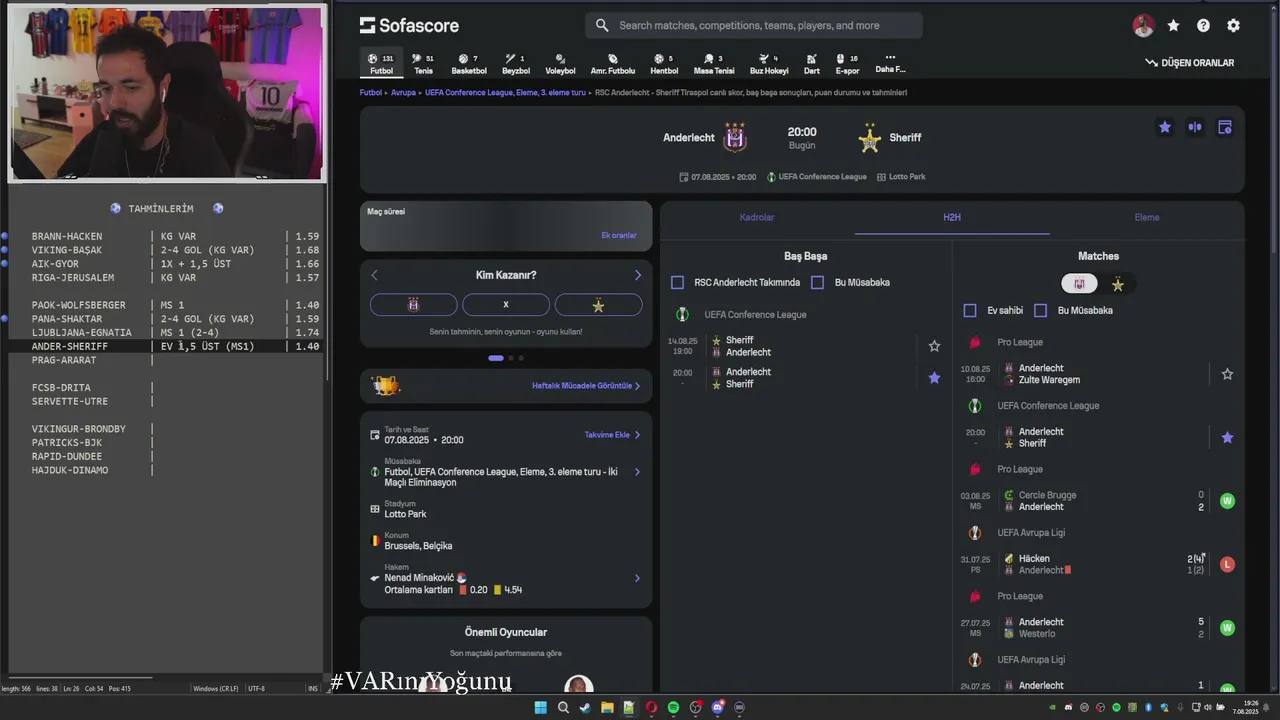Vote X for a draw

pos(505,305)
